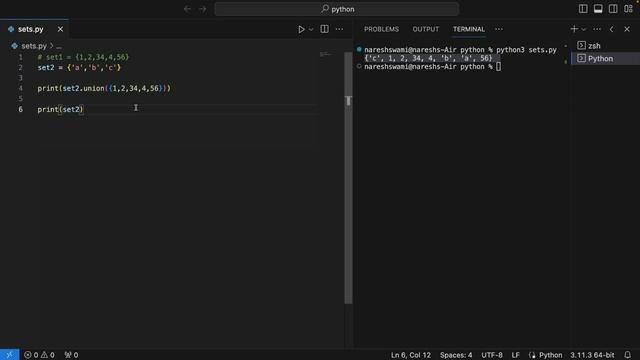Click terminal output line with set values
The height and width of the screenshot is (360, 640).
click(x=429, y=58)
